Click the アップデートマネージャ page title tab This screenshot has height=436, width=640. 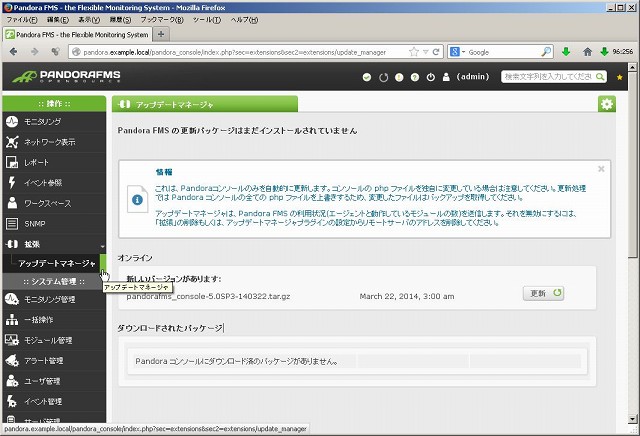pos(205,105)
